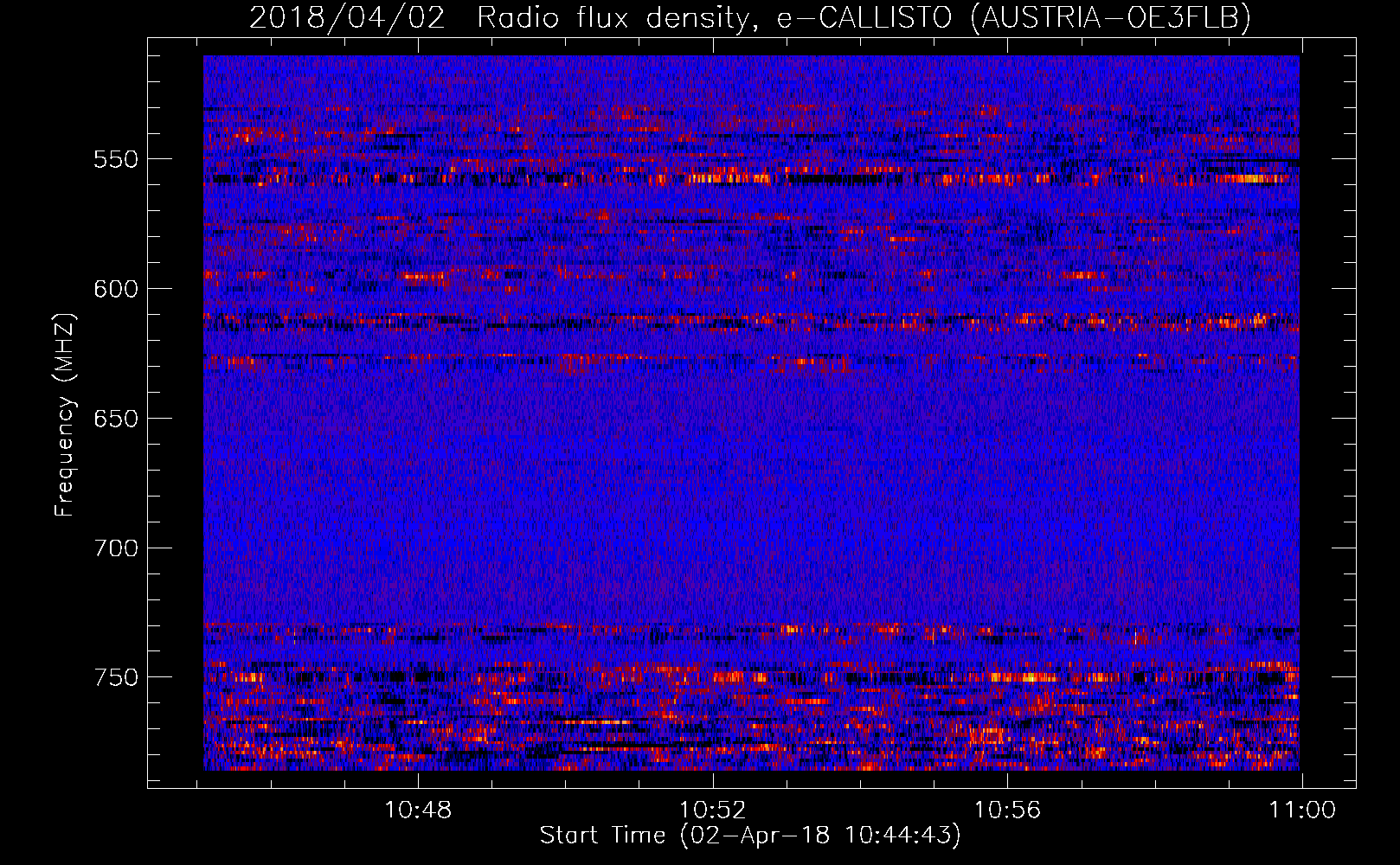Click the 650 frequency tick label
Screen dimensions: 1400x865
pyautogui.click(x=116, y=419)
